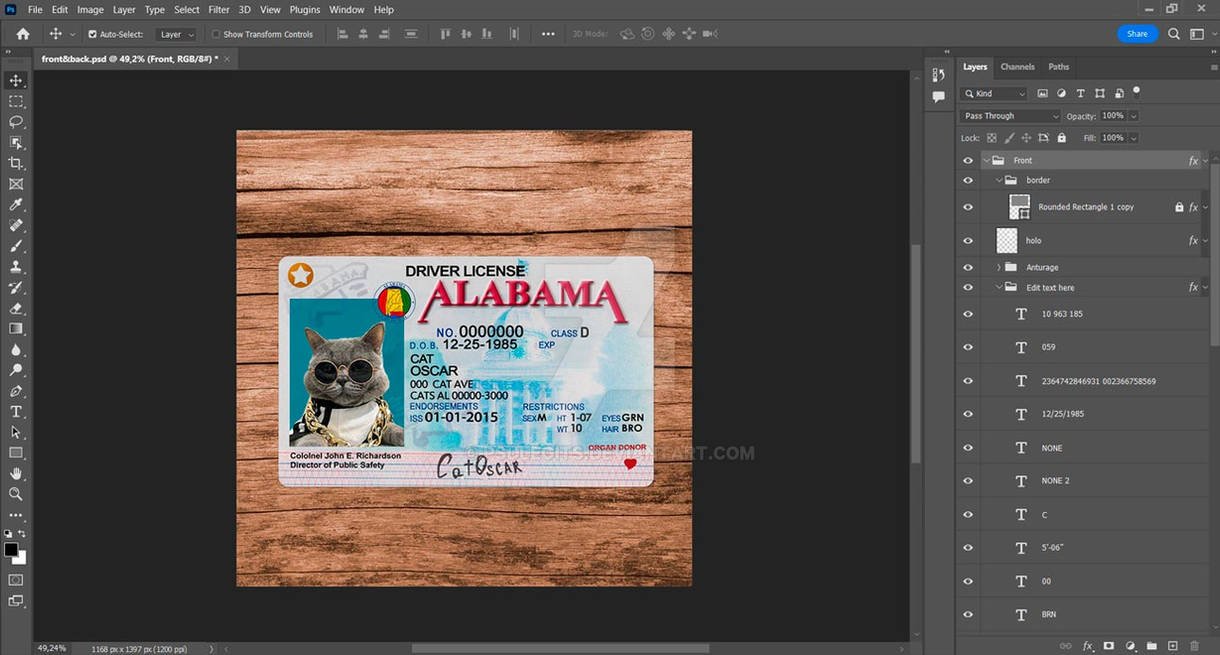Select the Spot Healing Brush tool

(16, 225)
